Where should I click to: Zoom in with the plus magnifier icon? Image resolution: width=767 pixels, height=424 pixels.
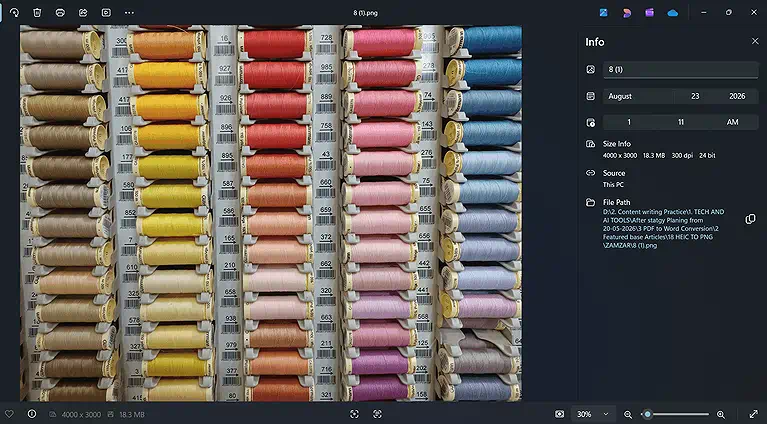tap(721, 415)
